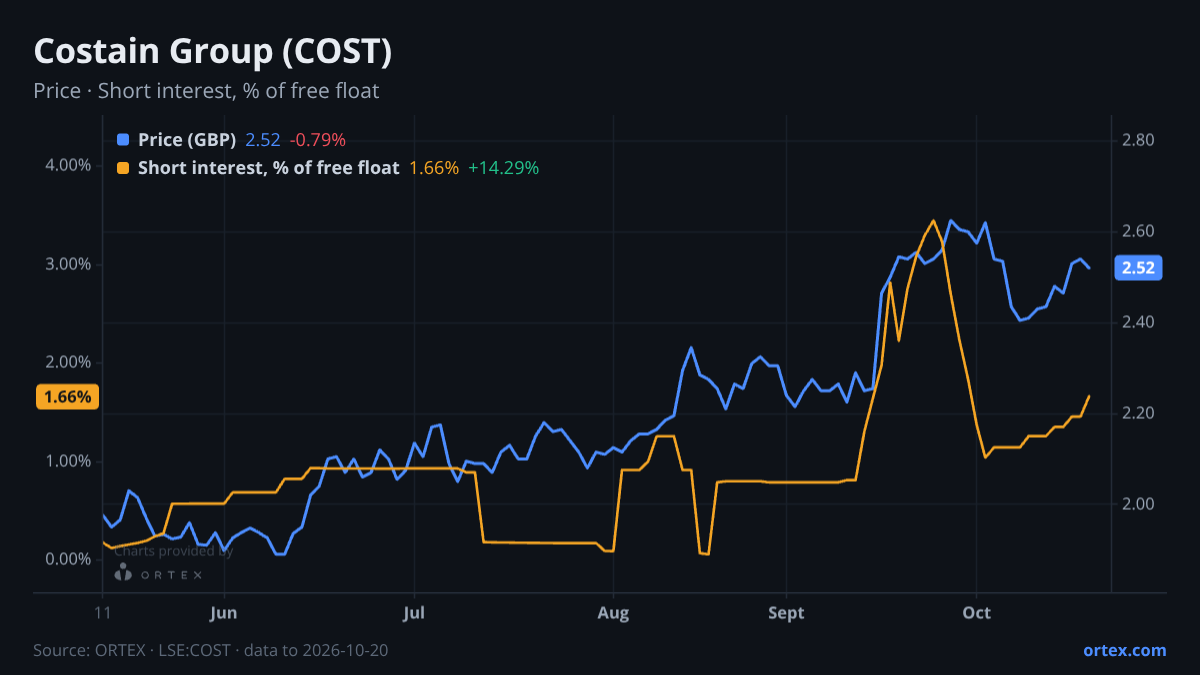1200x675 pixels.
Task: Click the Jul x-axis label
Action: click(x=414, y=613)
